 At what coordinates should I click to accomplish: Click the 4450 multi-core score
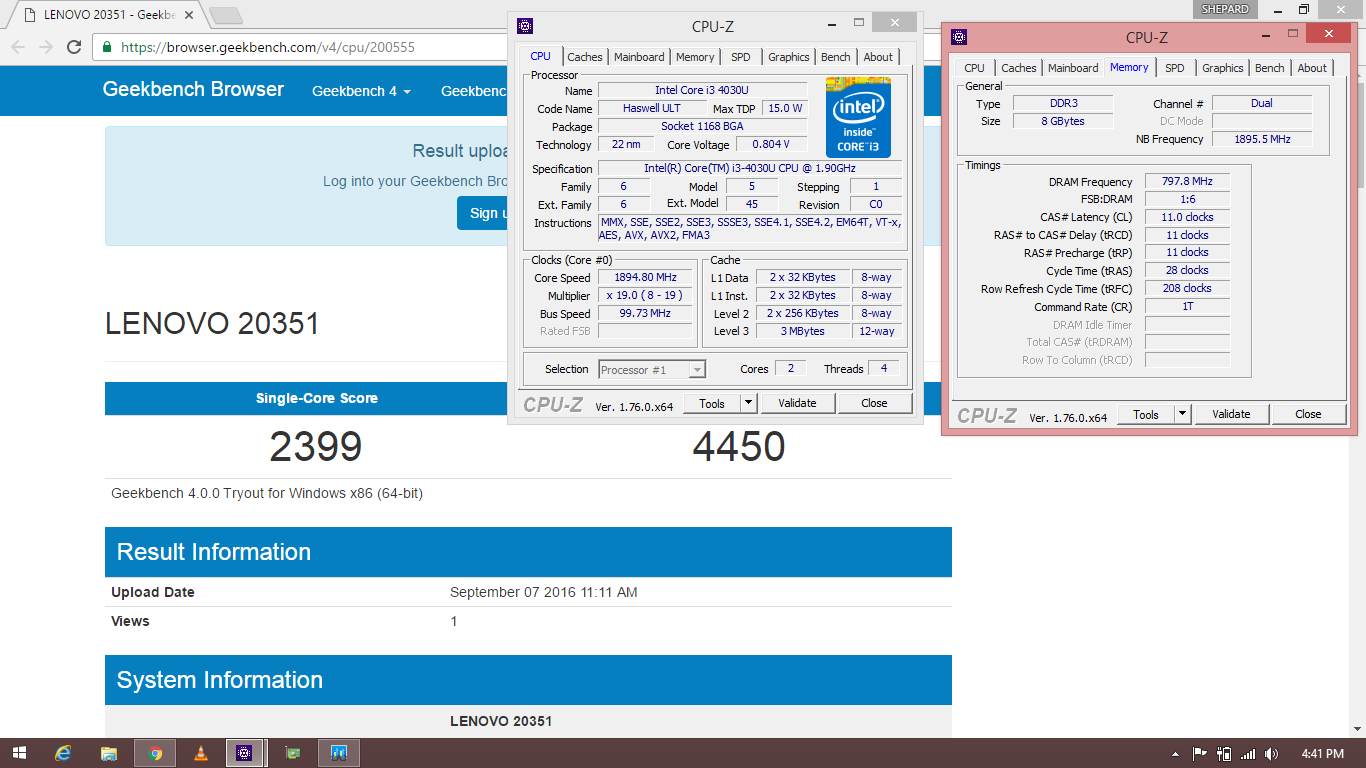point(739,447)
